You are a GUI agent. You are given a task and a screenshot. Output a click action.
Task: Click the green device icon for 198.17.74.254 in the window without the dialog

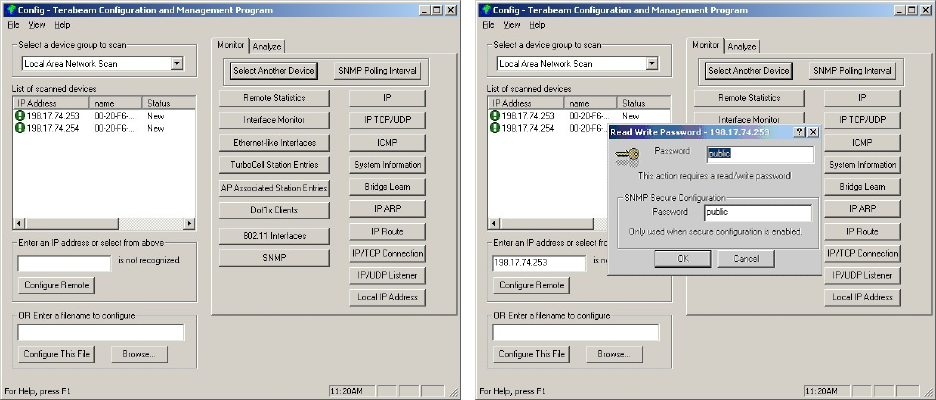pyautogui.click(x=20, y=128)
